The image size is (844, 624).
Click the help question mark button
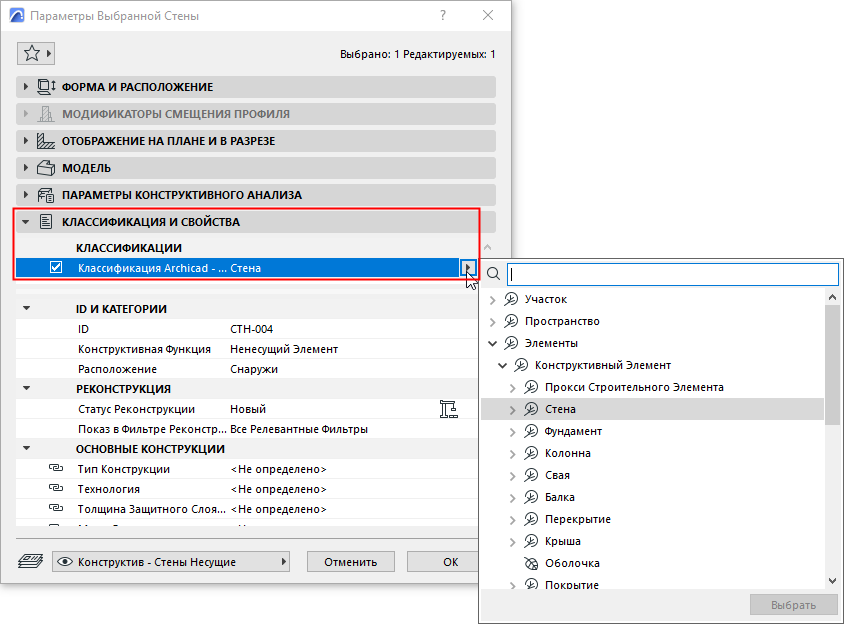pos(442,15)
